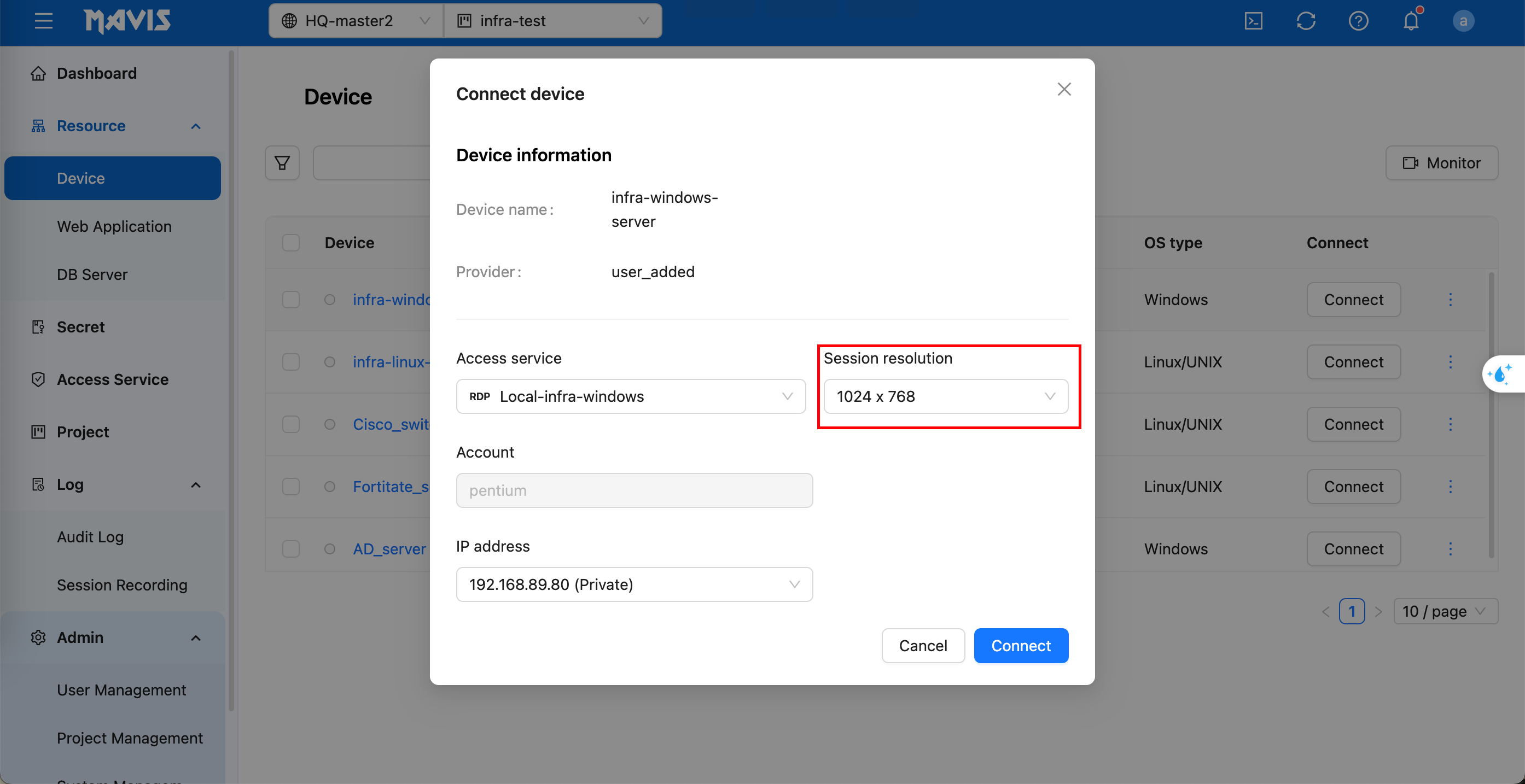Tick the infra-windows row checkbox
The height and width of the screenshot is (784, 1525).
[x=290, y=300]
